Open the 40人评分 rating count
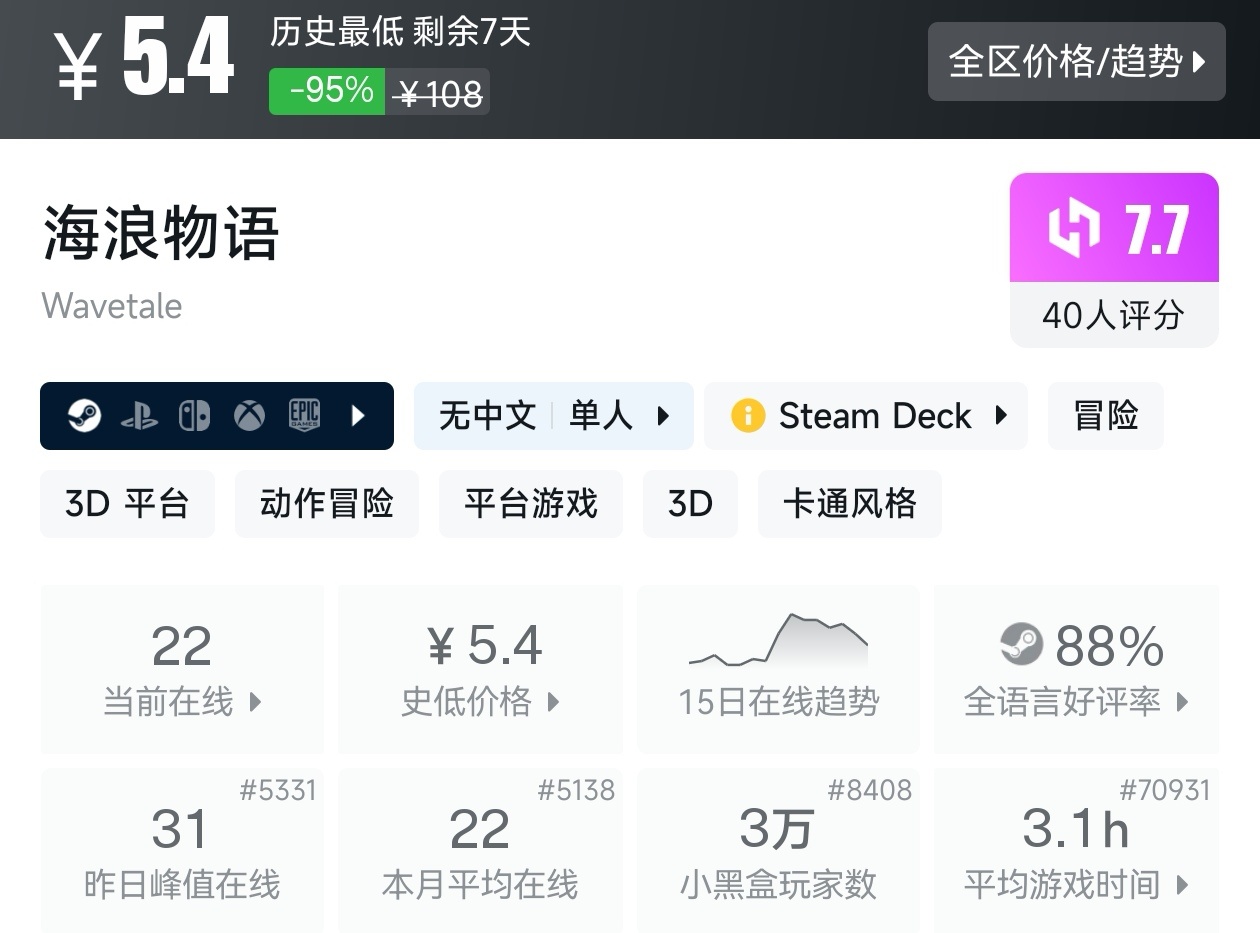This screenshot has height=933, width=1260. click(1113, 316)
